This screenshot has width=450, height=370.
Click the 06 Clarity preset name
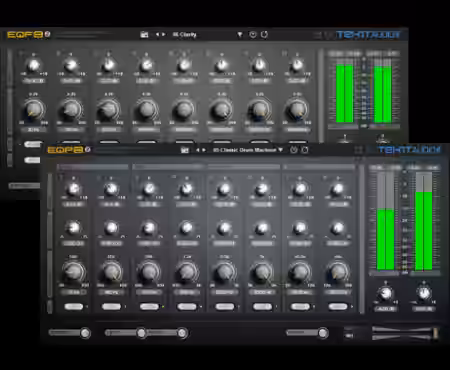(x=184, y=34)
